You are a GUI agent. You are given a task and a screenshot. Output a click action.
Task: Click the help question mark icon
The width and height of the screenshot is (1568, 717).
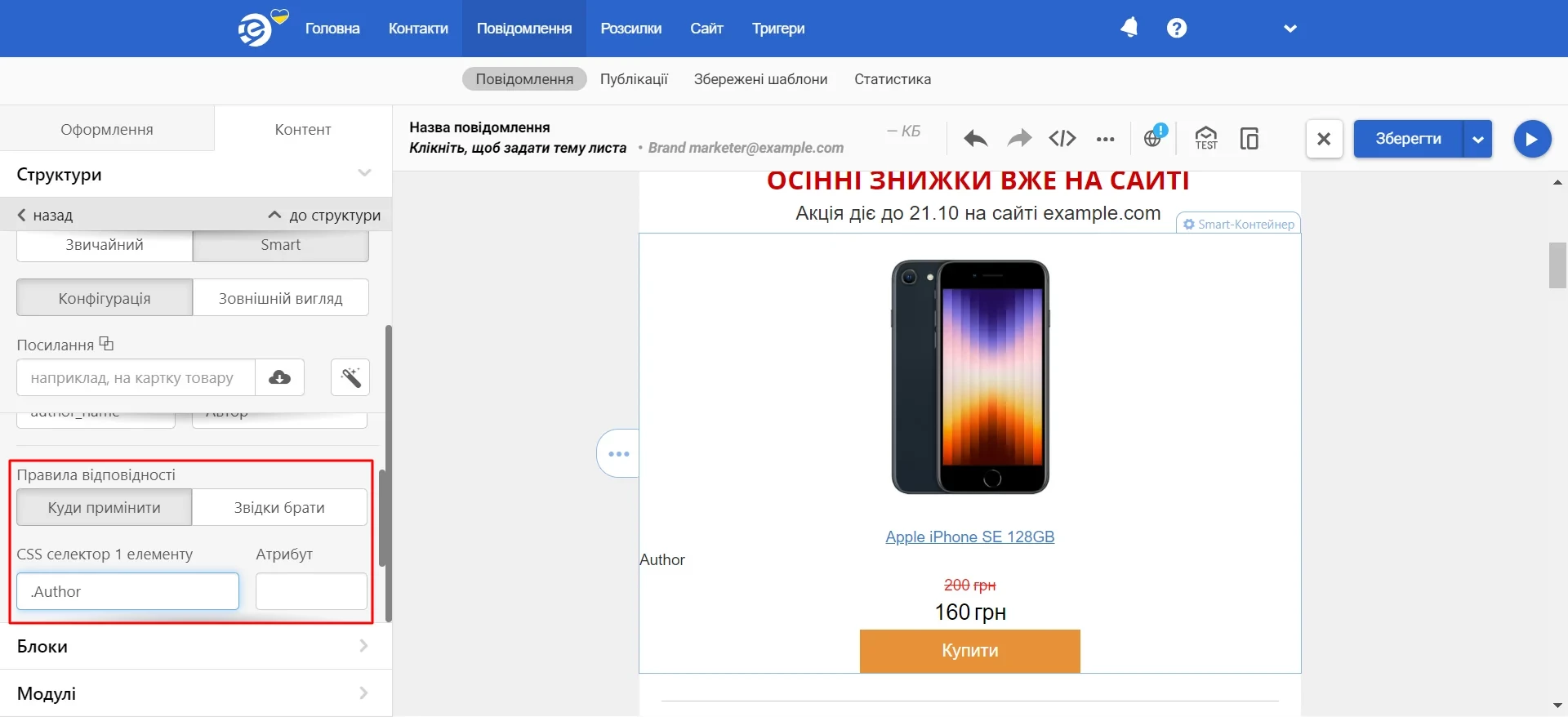1177,28
